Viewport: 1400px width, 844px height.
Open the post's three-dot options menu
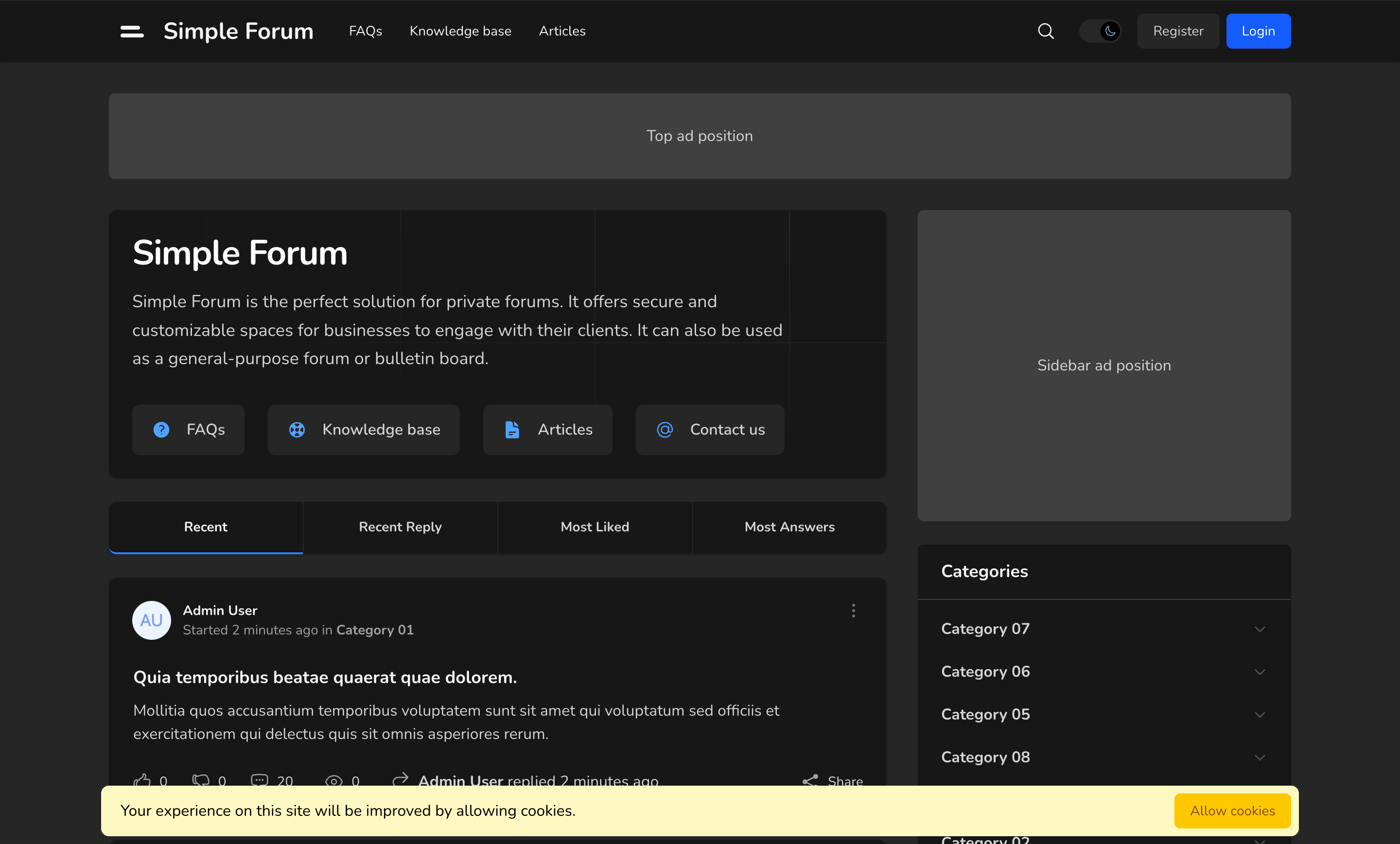coord(854,611)
